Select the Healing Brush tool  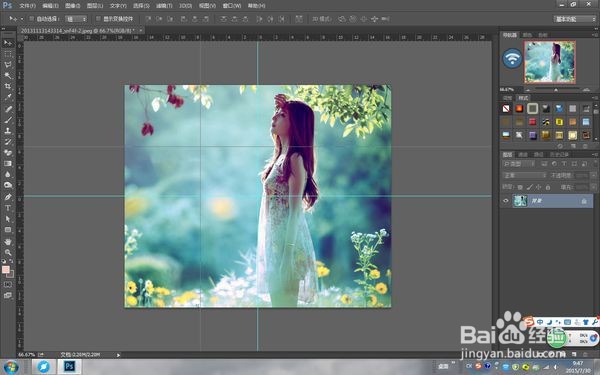8,109
